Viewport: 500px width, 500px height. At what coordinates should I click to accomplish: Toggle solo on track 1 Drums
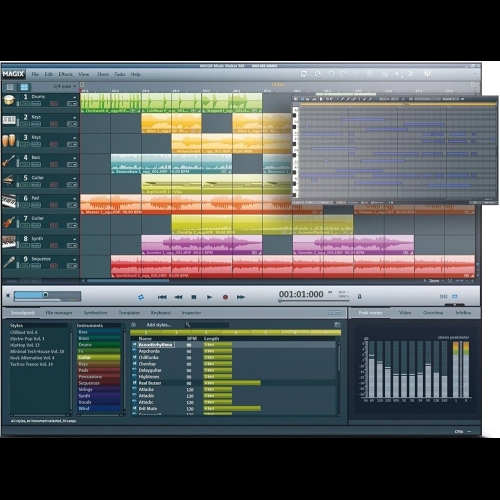tap(25, 104)
